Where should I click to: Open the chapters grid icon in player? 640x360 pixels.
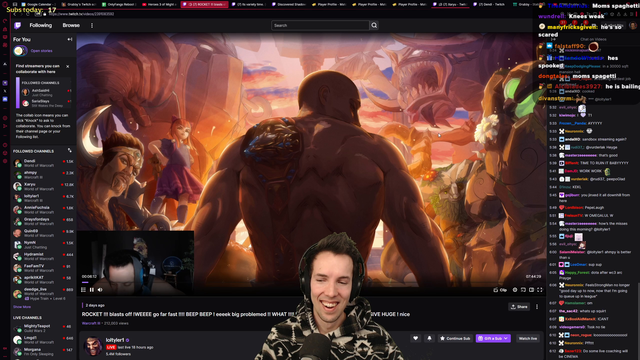click(x=84, y=290)
